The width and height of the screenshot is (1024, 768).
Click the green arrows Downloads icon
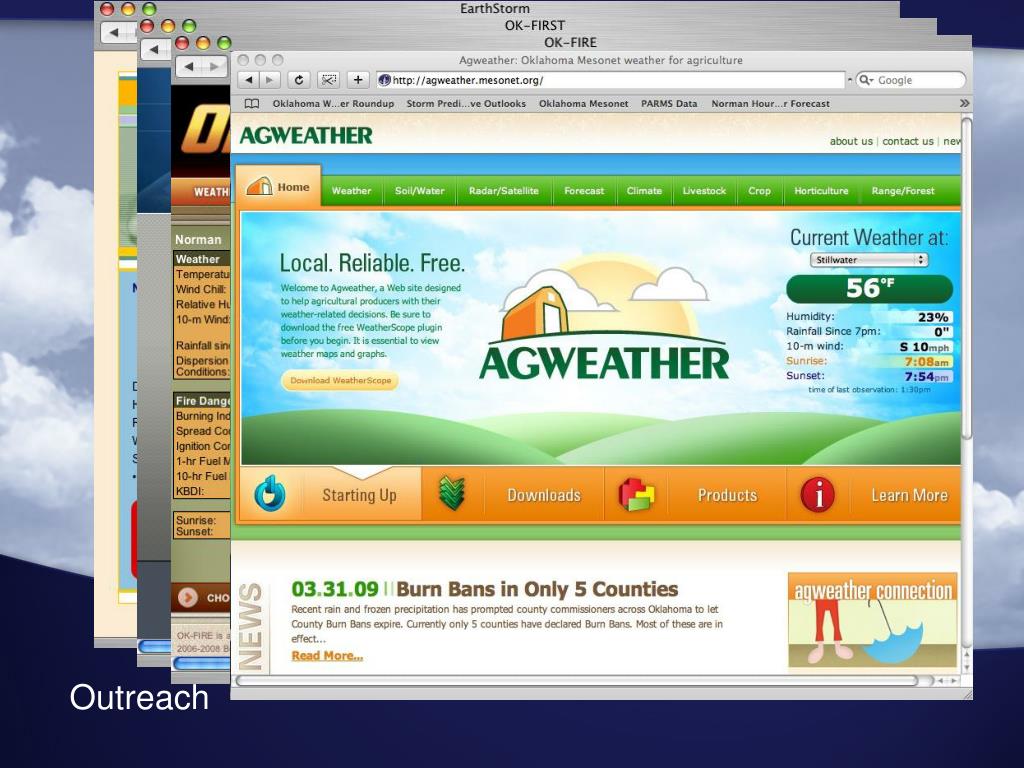click(451, 494)
